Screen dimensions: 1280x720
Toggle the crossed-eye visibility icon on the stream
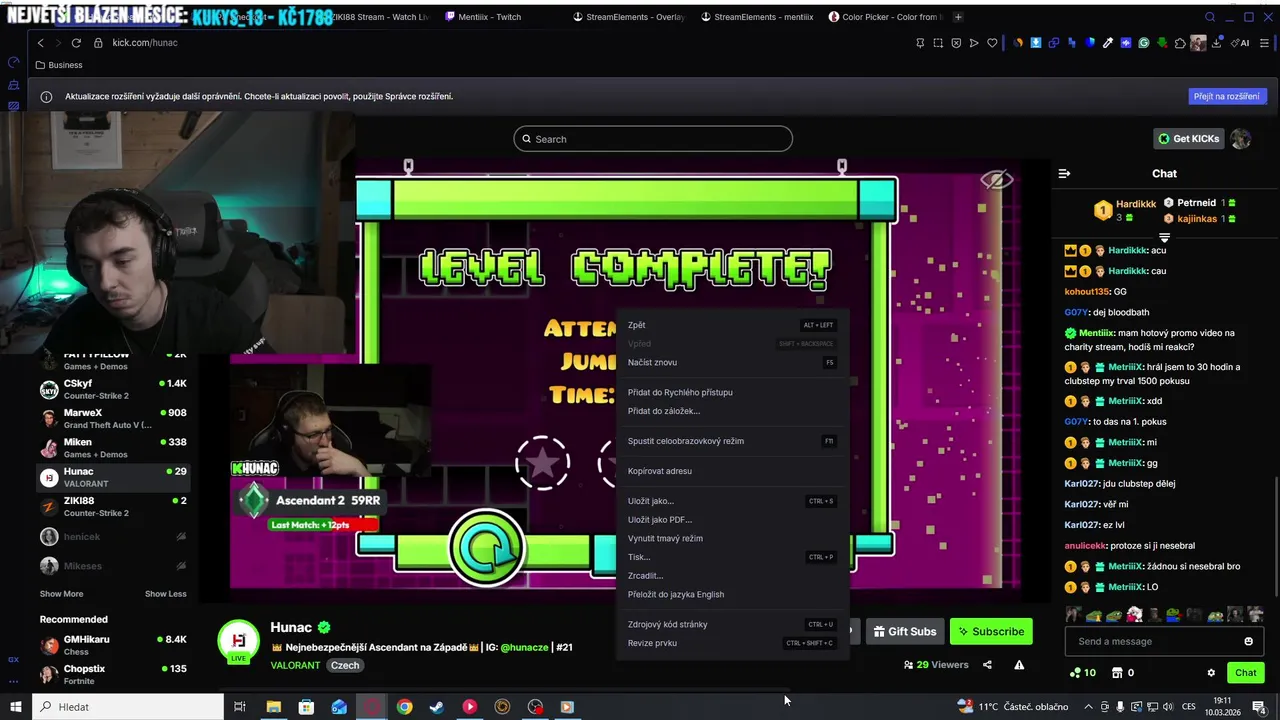(996, 180)
